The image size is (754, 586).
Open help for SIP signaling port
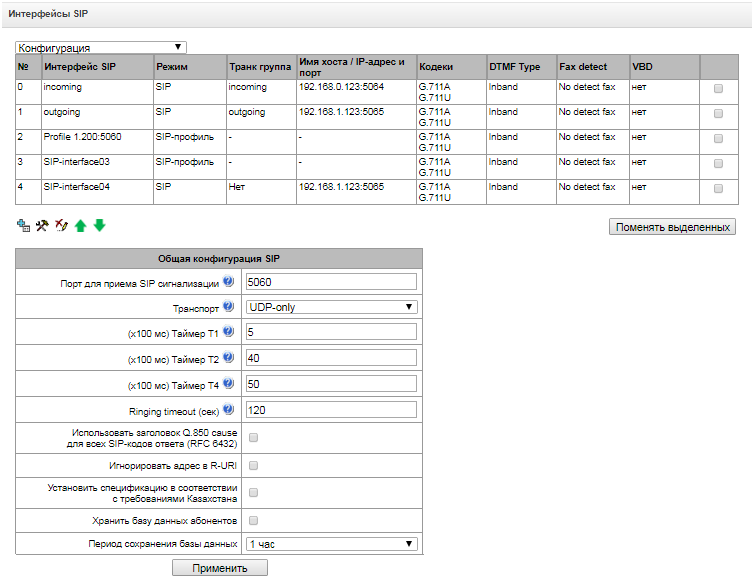point(228,281)
